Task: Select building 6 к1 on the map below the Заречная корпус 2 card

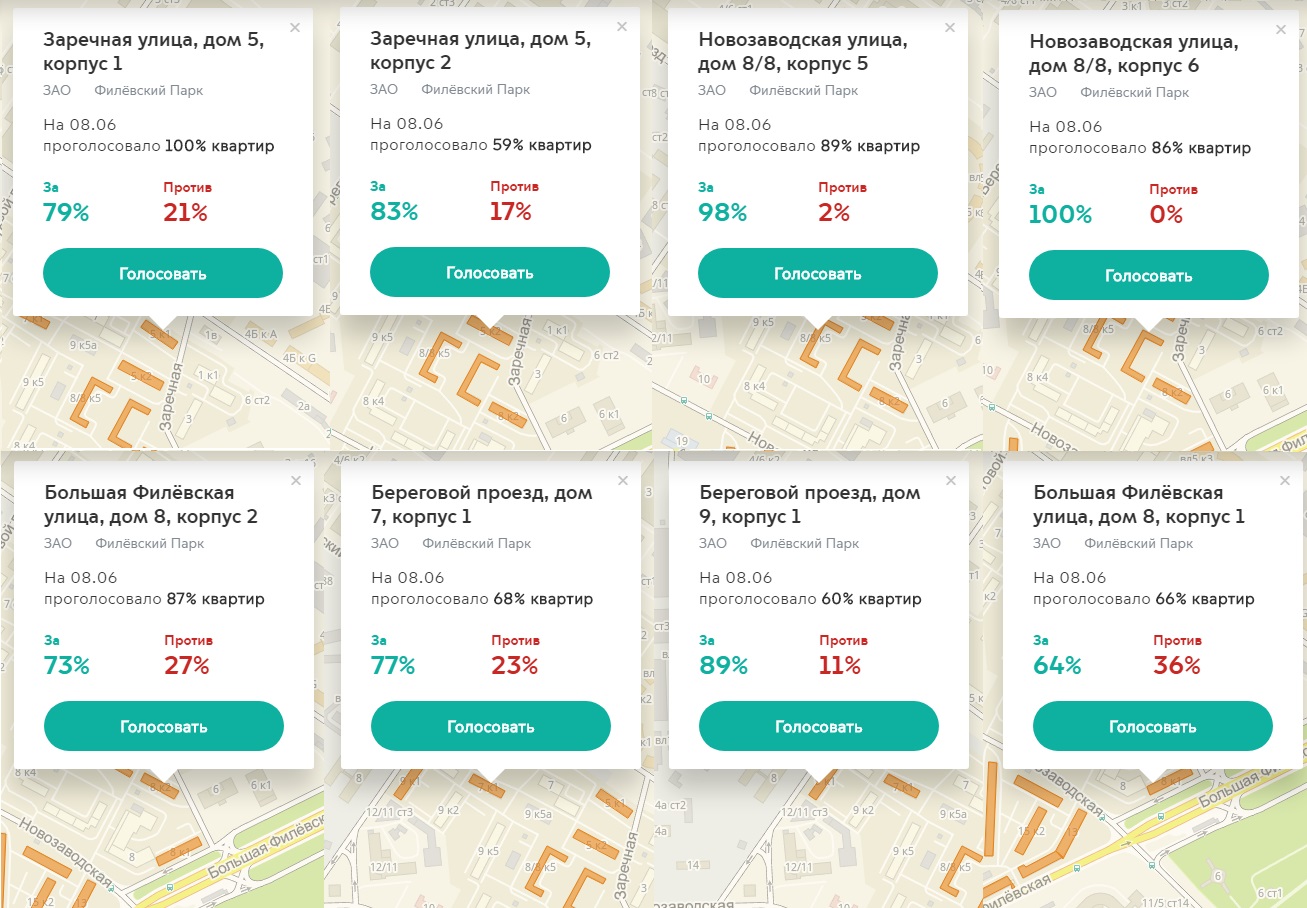Action: (x=604, y=412)
